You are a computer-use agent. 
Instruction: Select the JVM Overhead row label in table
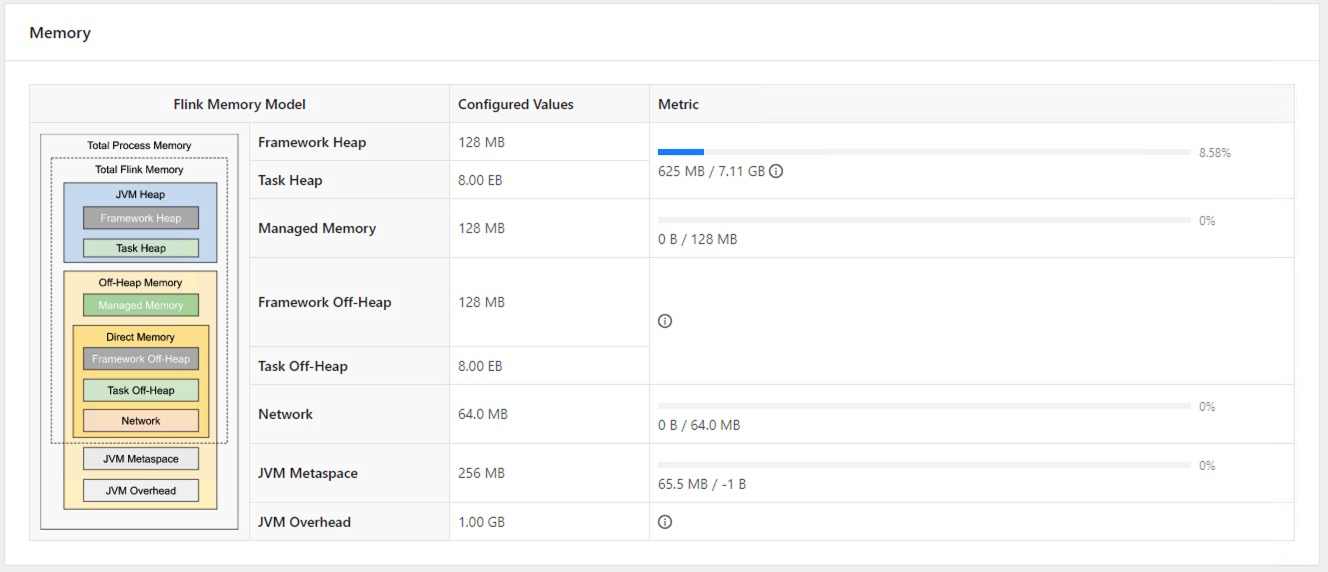(304, 522)
